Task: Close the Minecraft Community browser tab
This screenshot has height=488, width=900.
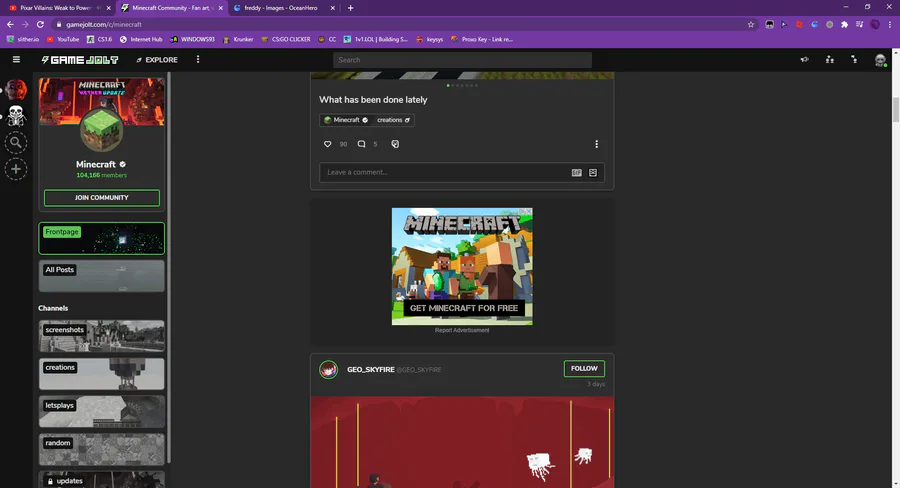Action: (x=220, y=8)
